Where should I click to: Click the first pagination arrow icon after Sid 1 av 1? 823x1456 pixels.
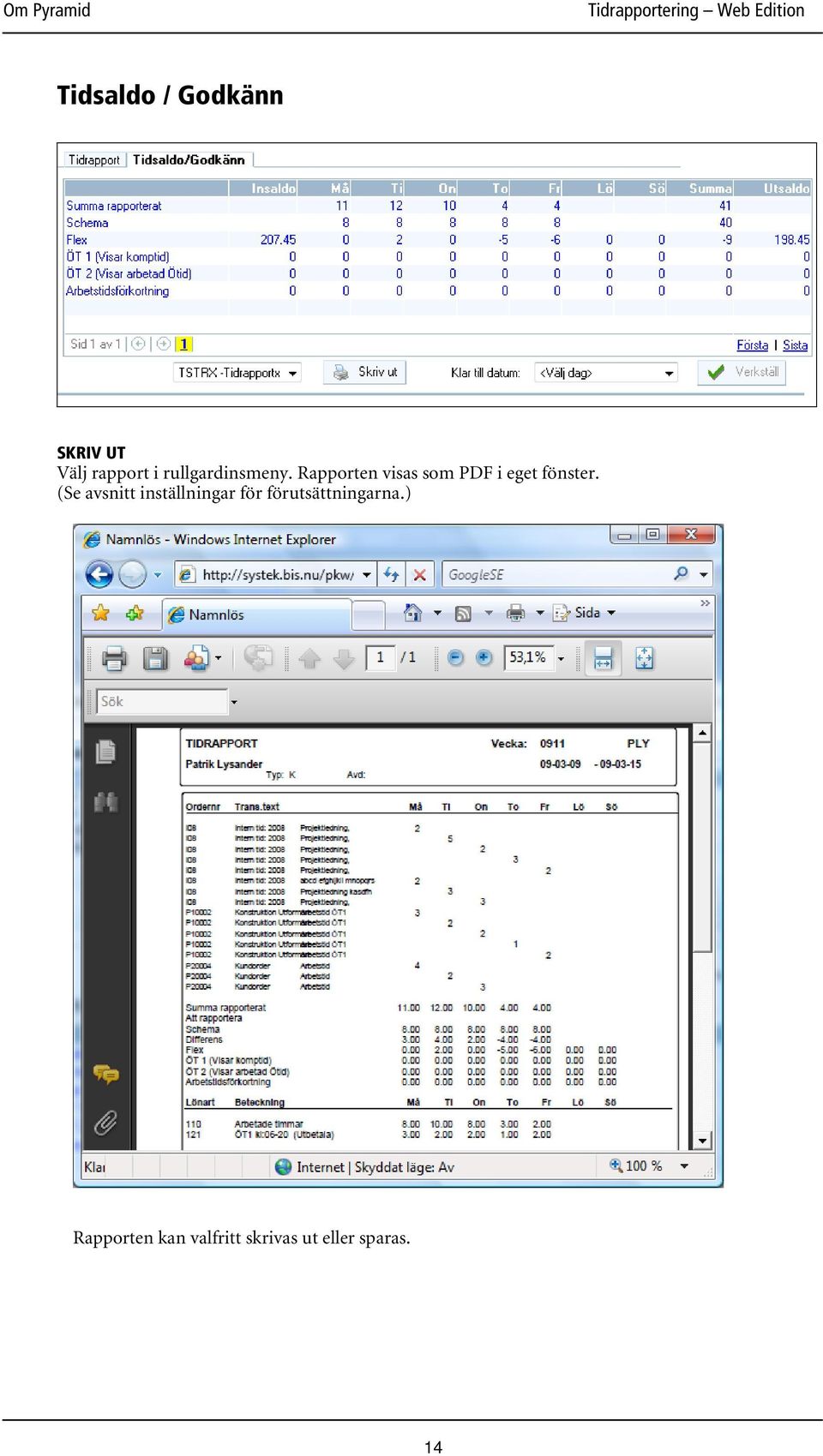pos(138,344)
